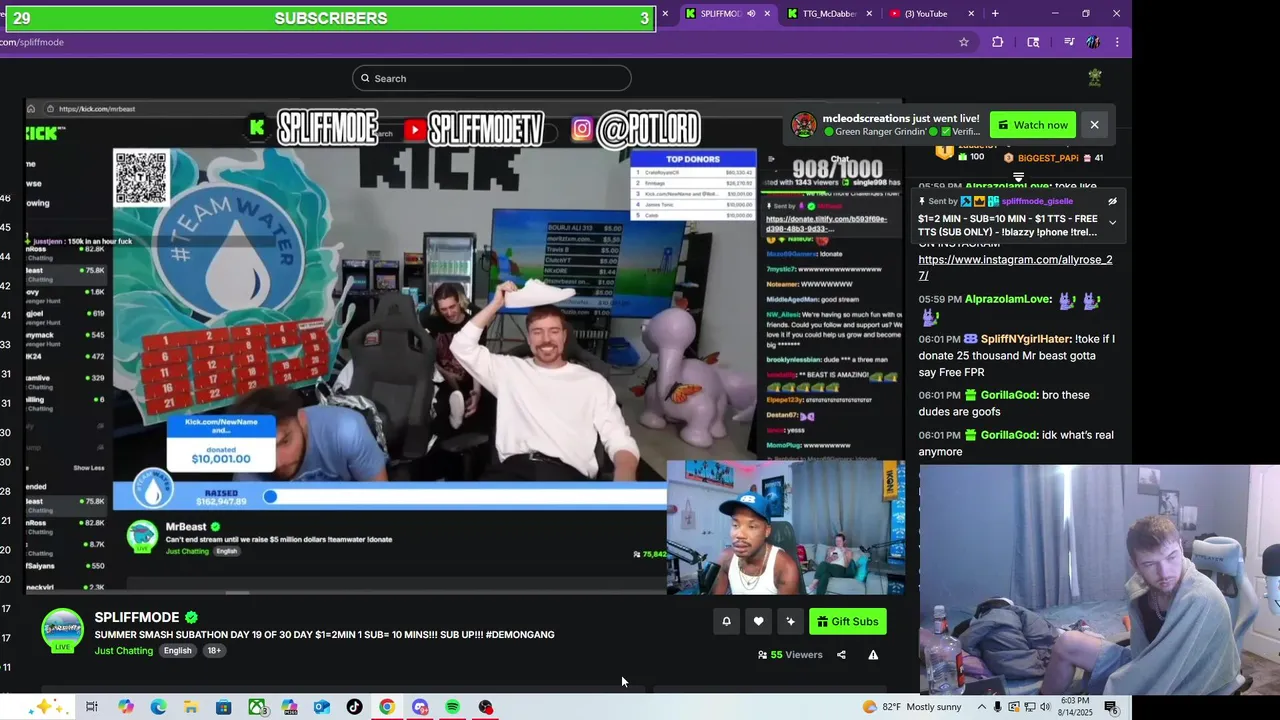This screenshot has width=1280, height=720.
Task: Switch to the TTG_McDabber tab
Action: (828, 14)
